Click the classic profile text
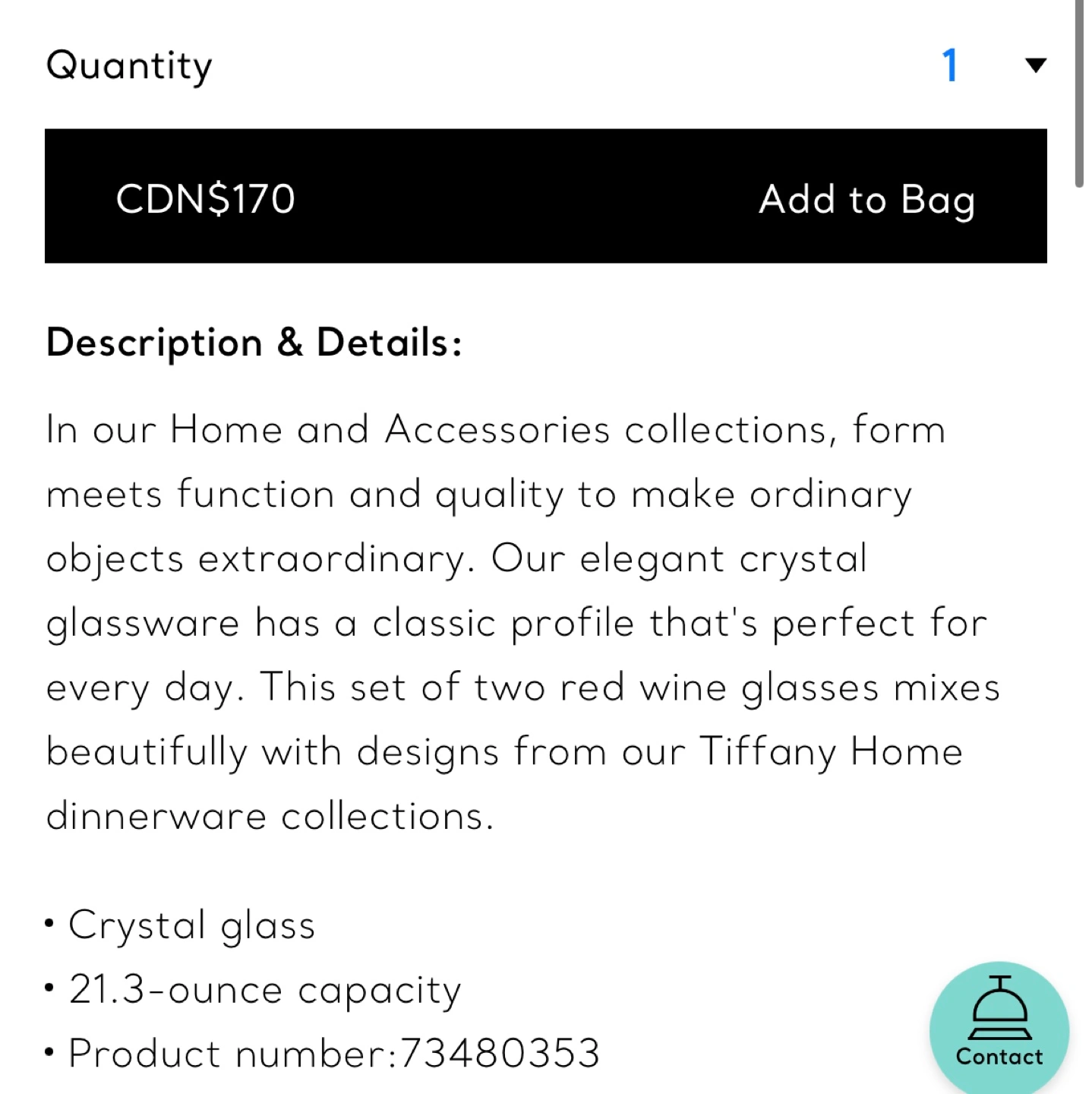1092x1094 pixels. pyautogui.click(x=503, y=624)
